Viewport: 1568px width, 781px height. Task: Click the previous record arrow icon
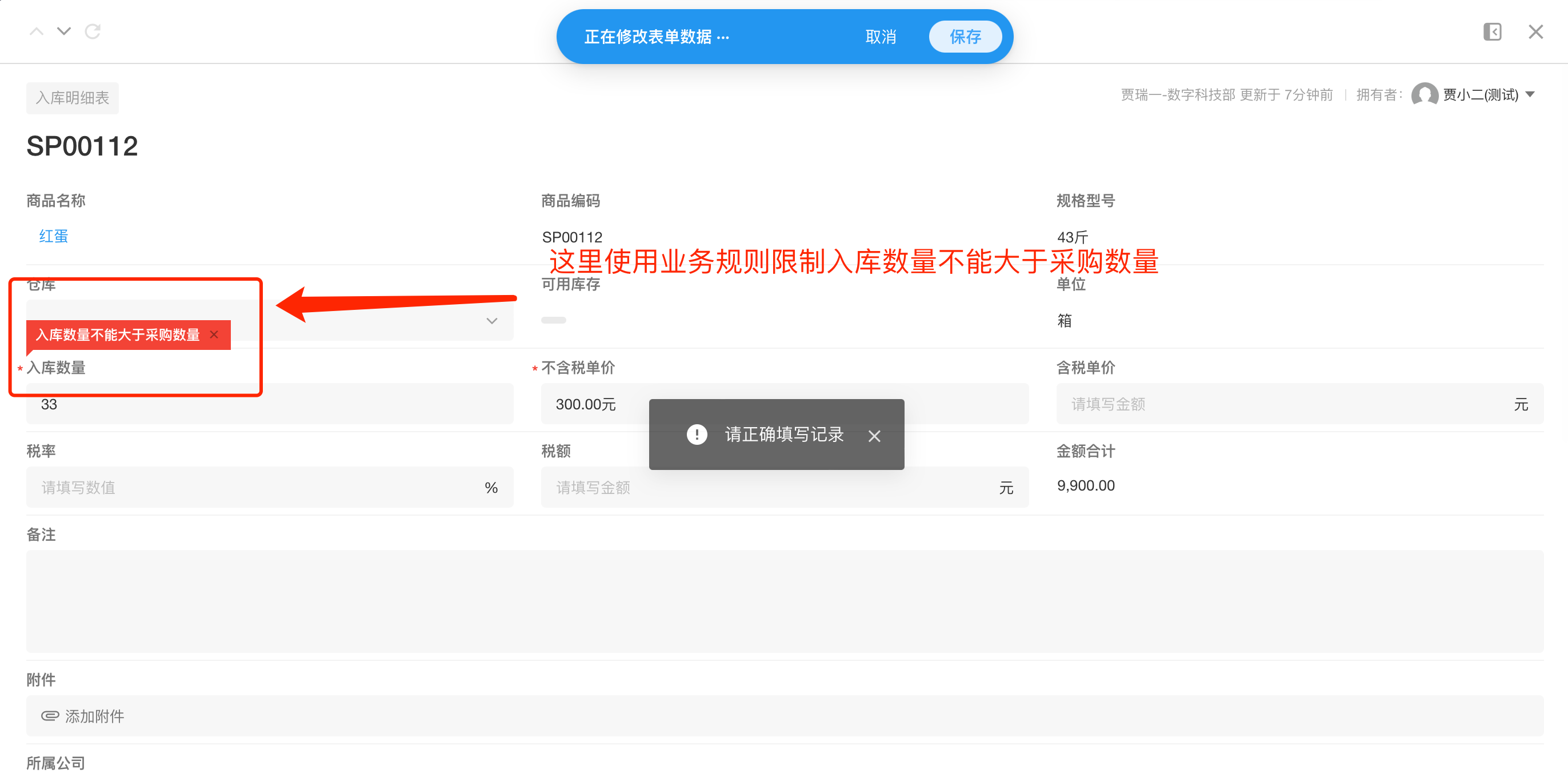[36, 31]
